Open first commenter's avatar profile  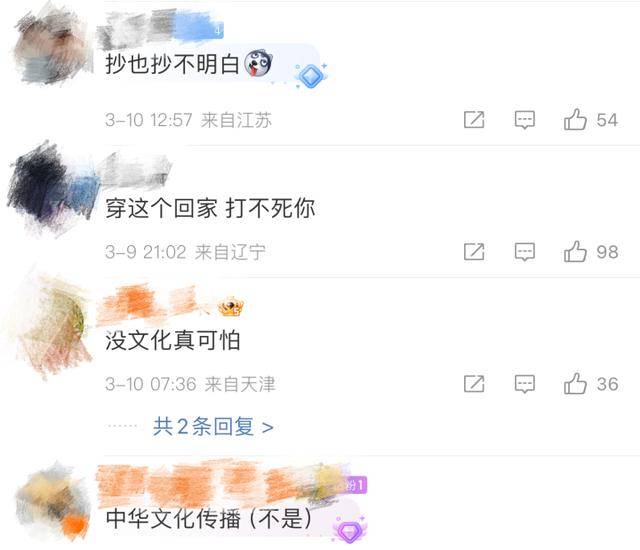click(x=51, y=47)
